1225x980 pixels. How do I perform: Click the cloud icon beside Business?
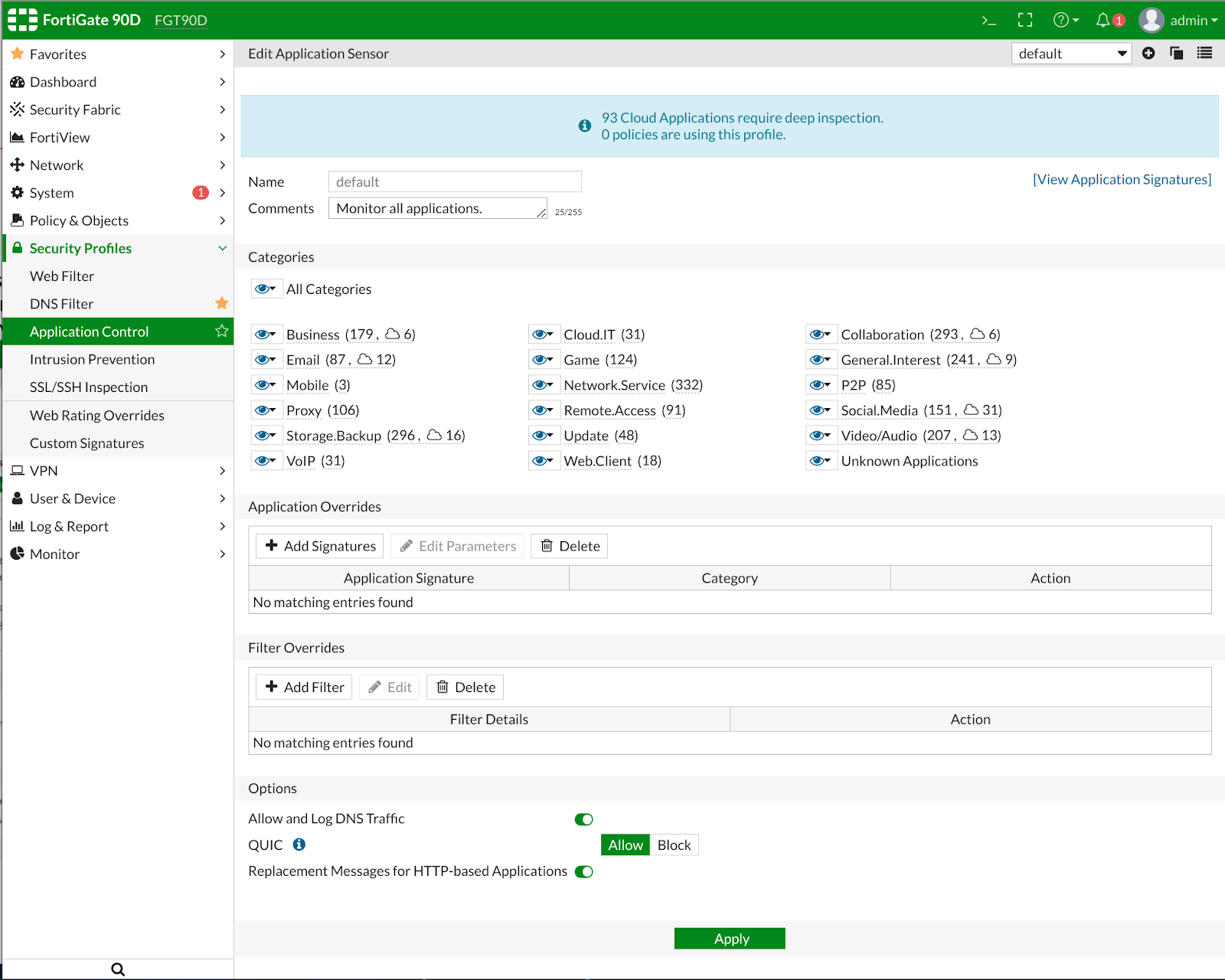point(393,334)
